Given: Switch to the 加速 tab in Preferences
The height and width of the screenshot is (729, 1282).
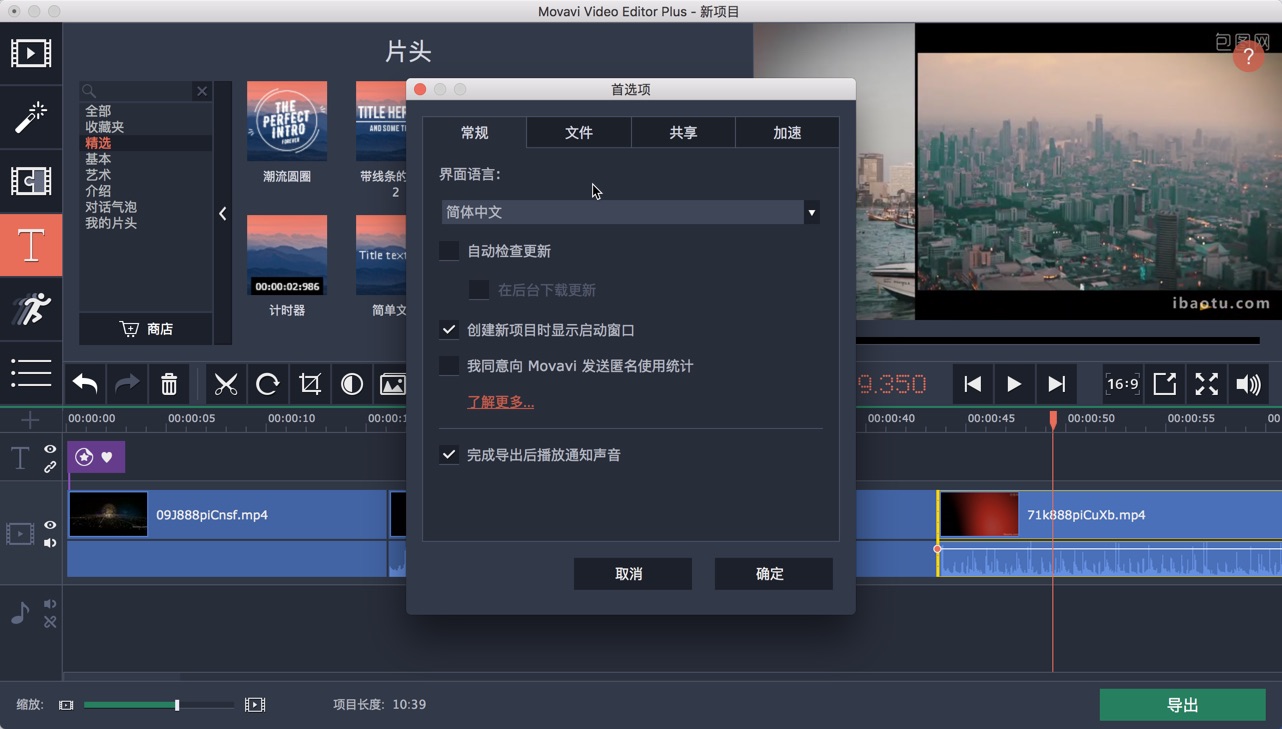Looking at the screenshot, I should pyautogui.click(x=787, y=131).
